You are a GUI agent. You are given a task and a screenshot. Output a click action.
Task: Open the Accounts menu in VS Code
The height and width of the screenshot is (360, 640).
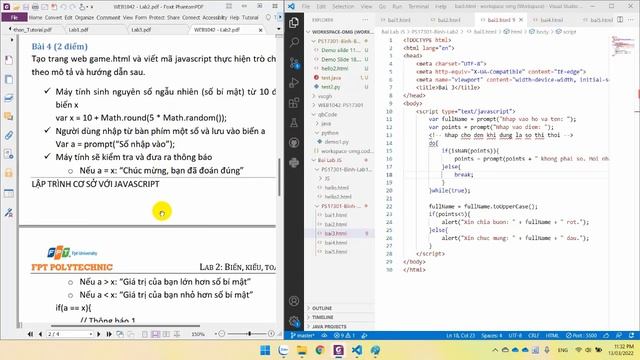coord(294,301)
